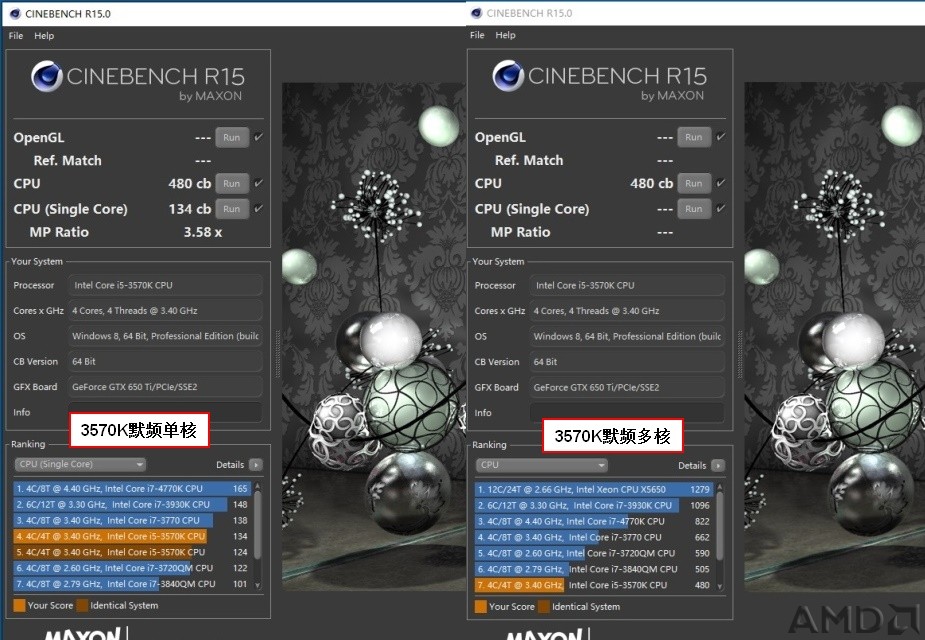Click right ranking list scrollbar thumb
The height and width of the screenshot is (640, 925).
(719, 526)
